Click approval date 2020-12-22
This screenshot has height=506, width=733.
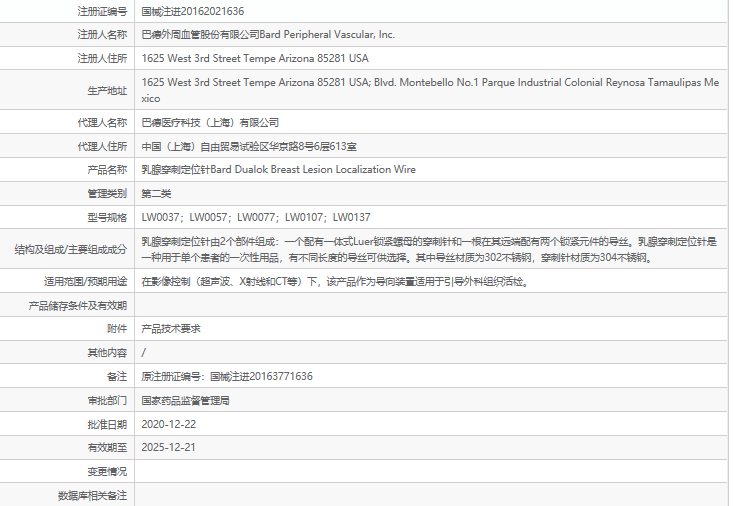169,424
